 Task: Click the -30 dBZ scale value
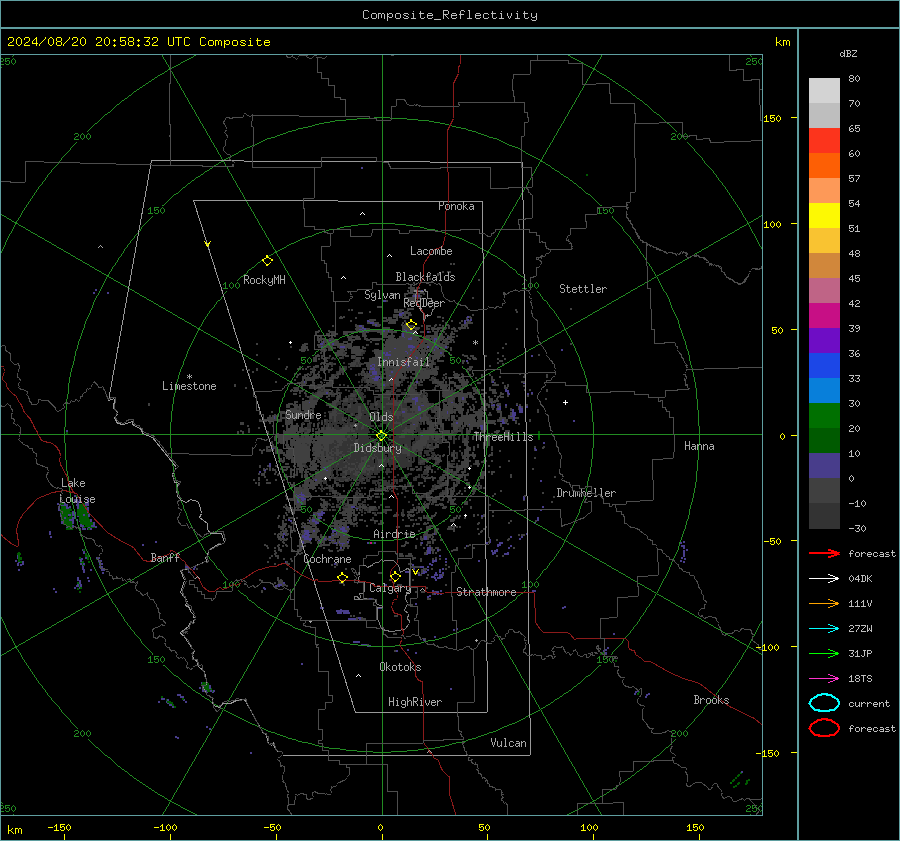(x=857, y=528)
